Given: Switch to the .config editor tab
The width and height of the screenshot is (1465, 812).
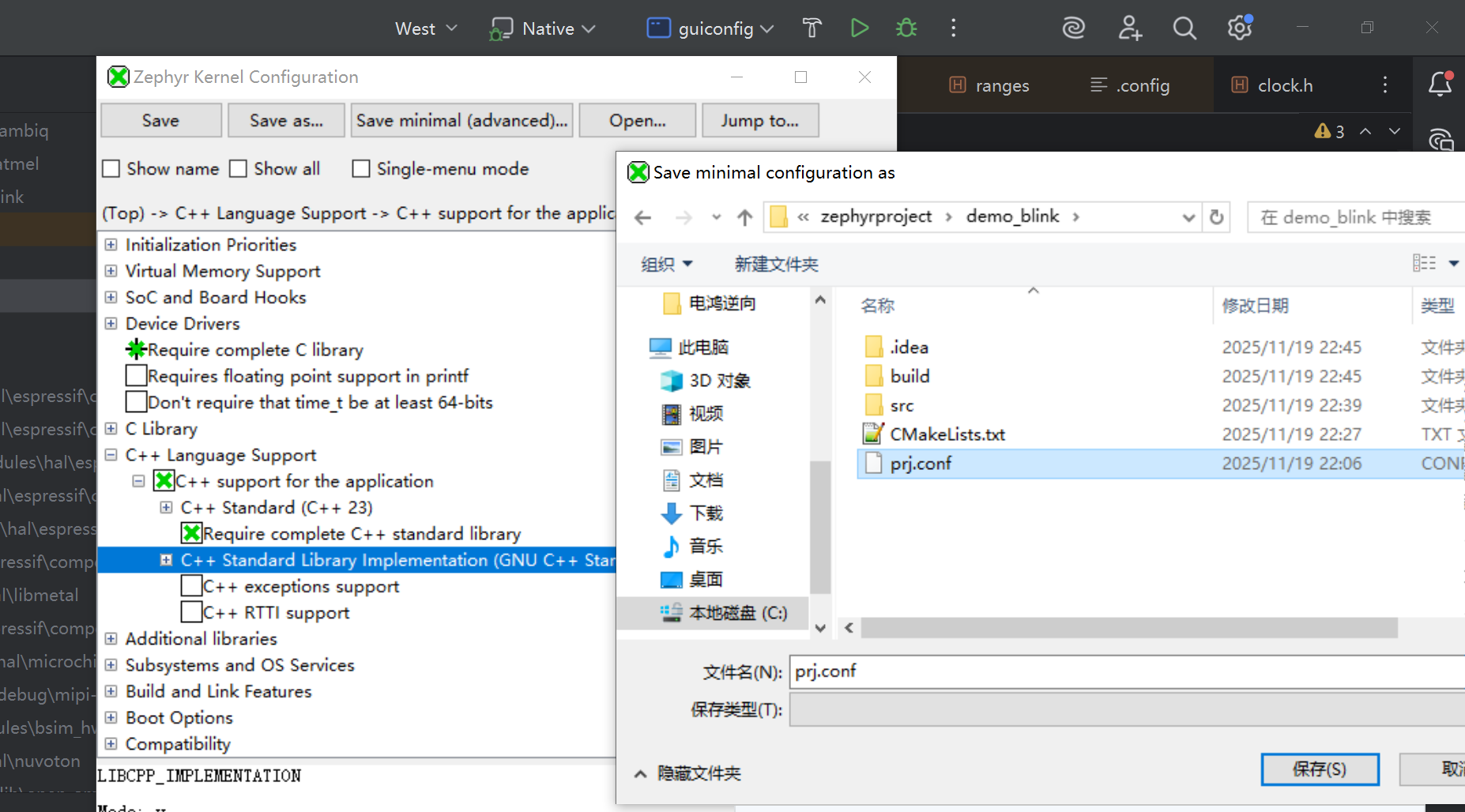Looking at the screenshot, I should [x=1131, y=85].
